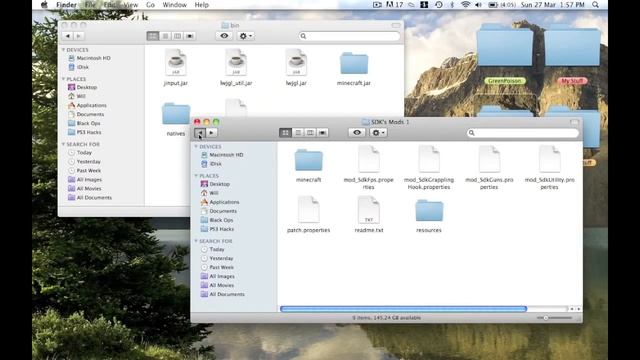Collapse PLACES section in bin window sidebar
This screenshot has height=360, width=640.
coord(64,79)
